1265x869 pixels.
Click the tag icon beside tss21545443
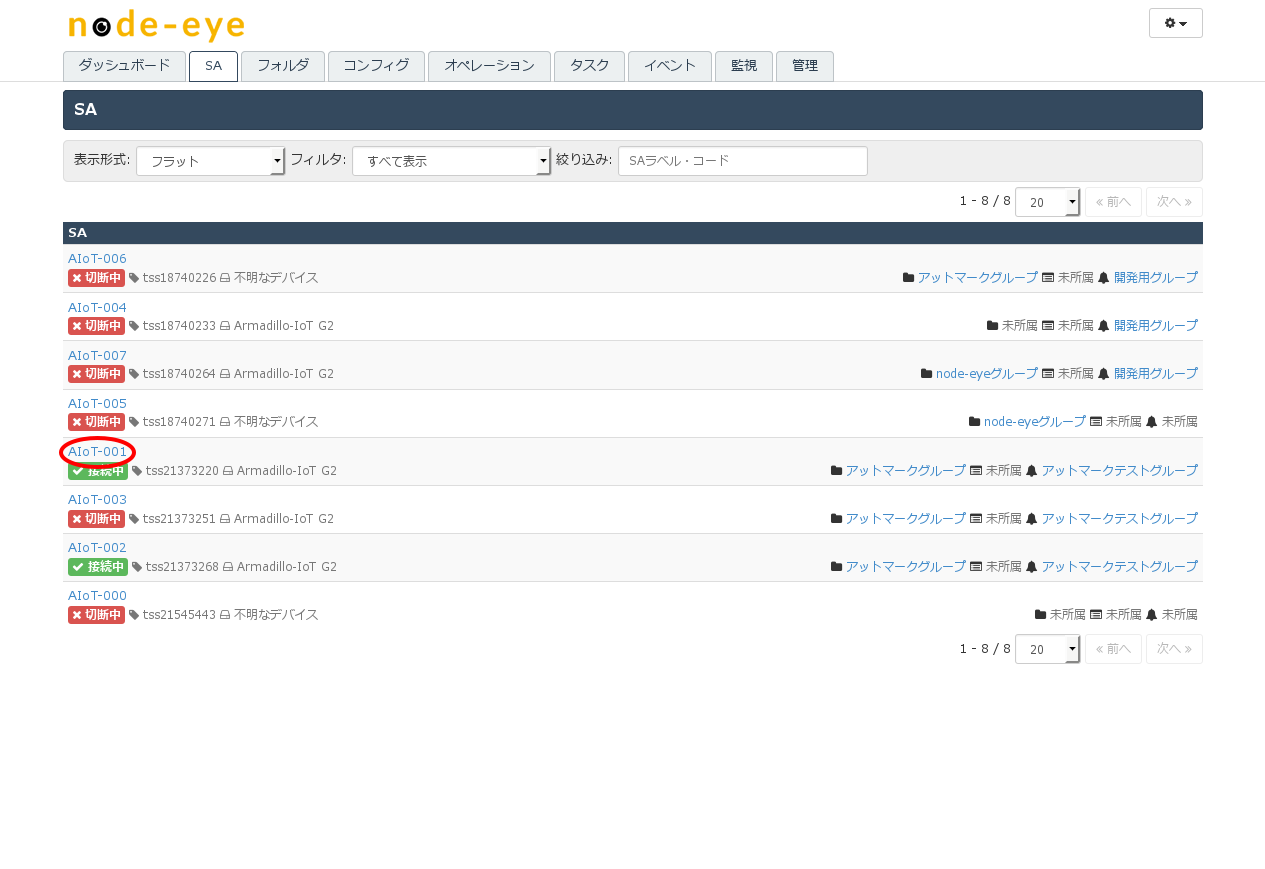134,614
